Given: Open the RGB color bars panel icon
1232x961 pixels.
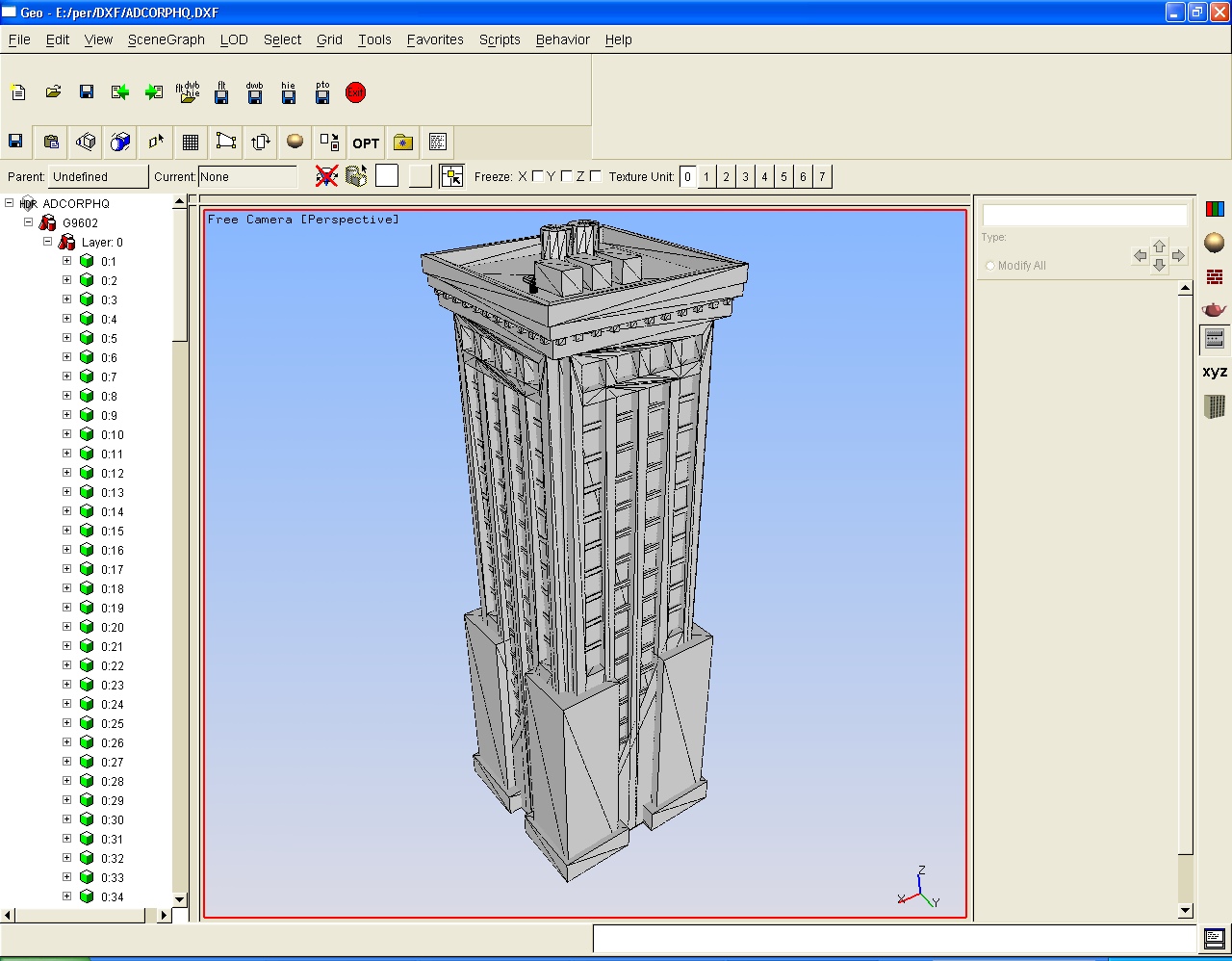Looking at the screenshot, I should 1215,209.
